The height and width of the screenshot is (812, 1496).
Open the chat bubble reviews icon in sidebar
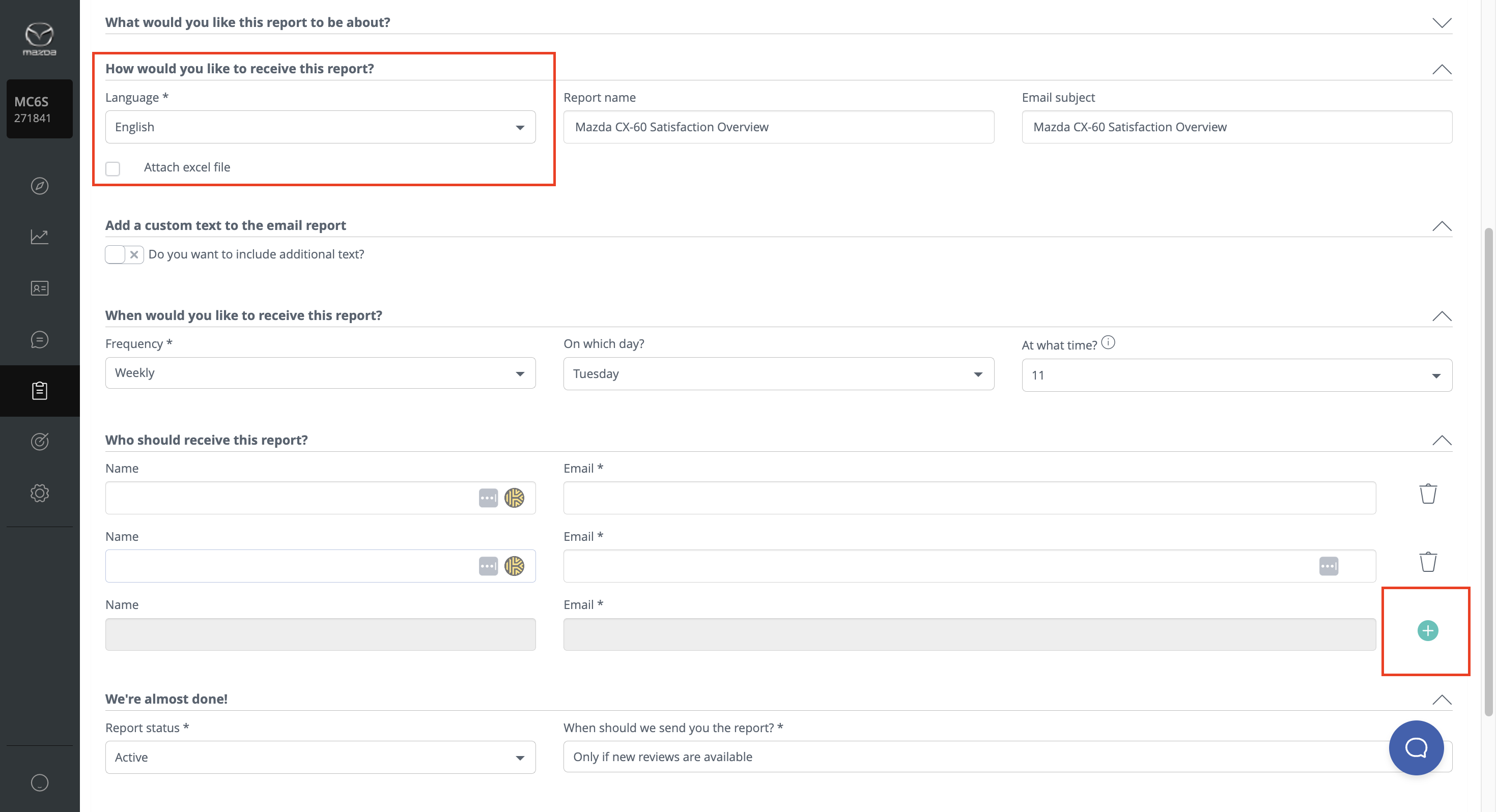point(40,339)
